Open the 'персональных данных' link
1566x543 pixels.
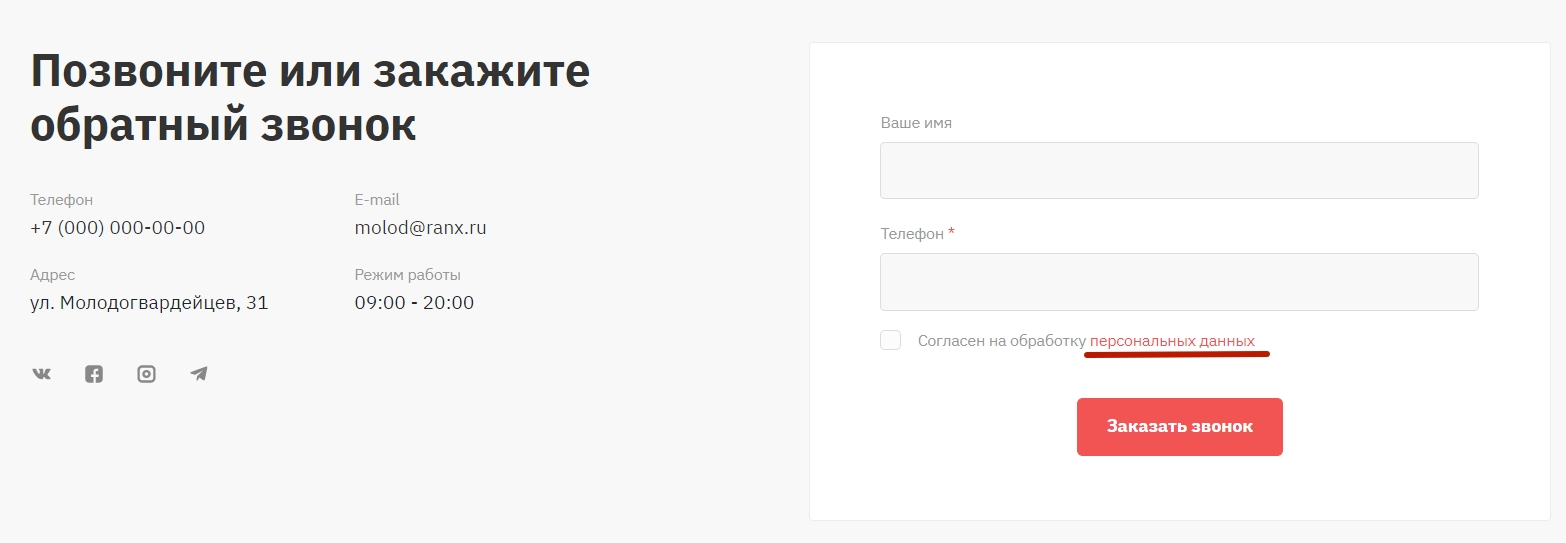[1172, 341]
